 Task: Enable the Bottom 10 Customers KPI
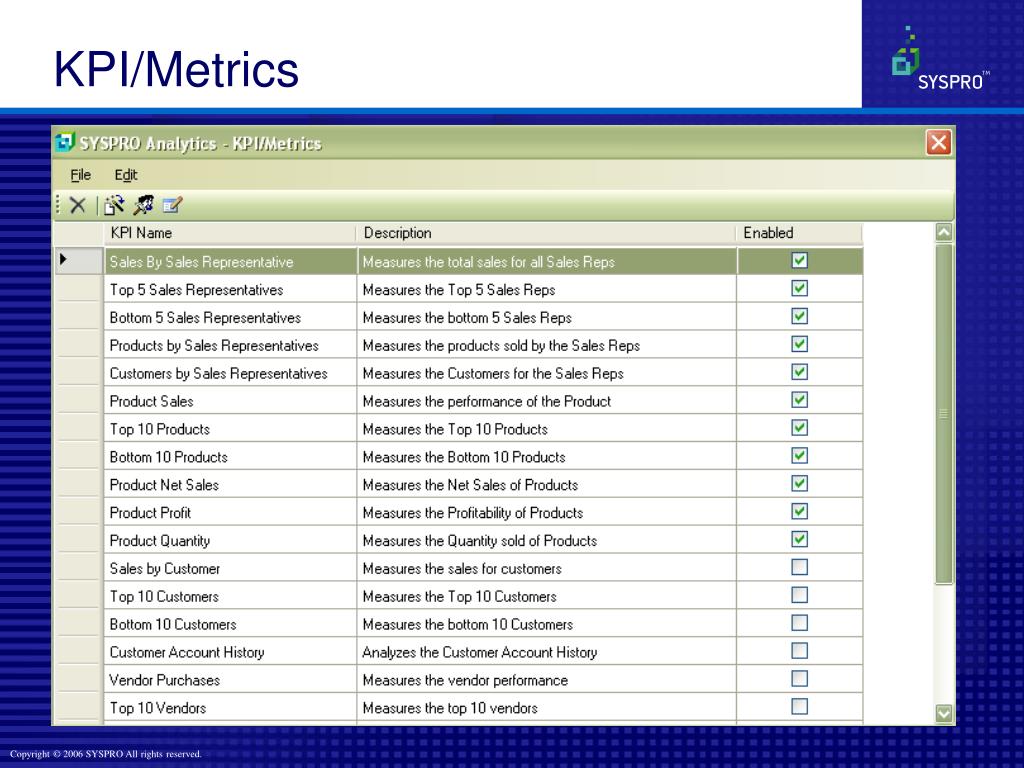[x=799, y=622]
